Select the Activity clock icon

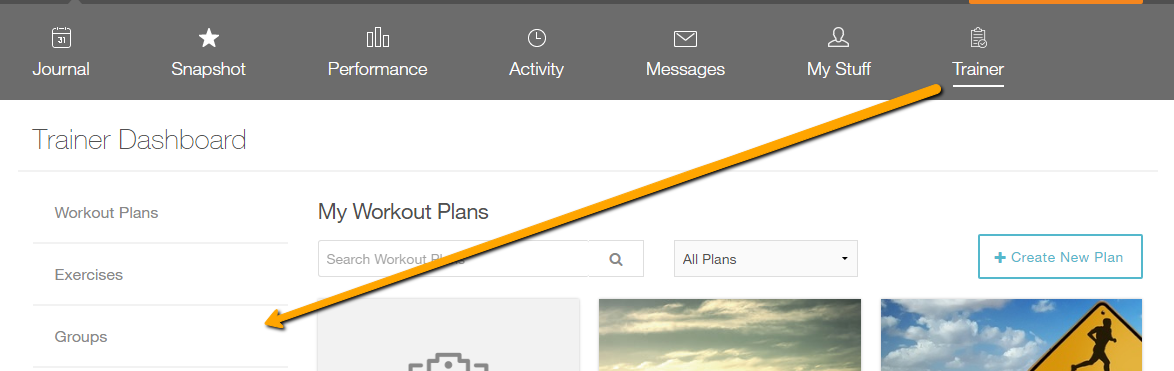536,37
